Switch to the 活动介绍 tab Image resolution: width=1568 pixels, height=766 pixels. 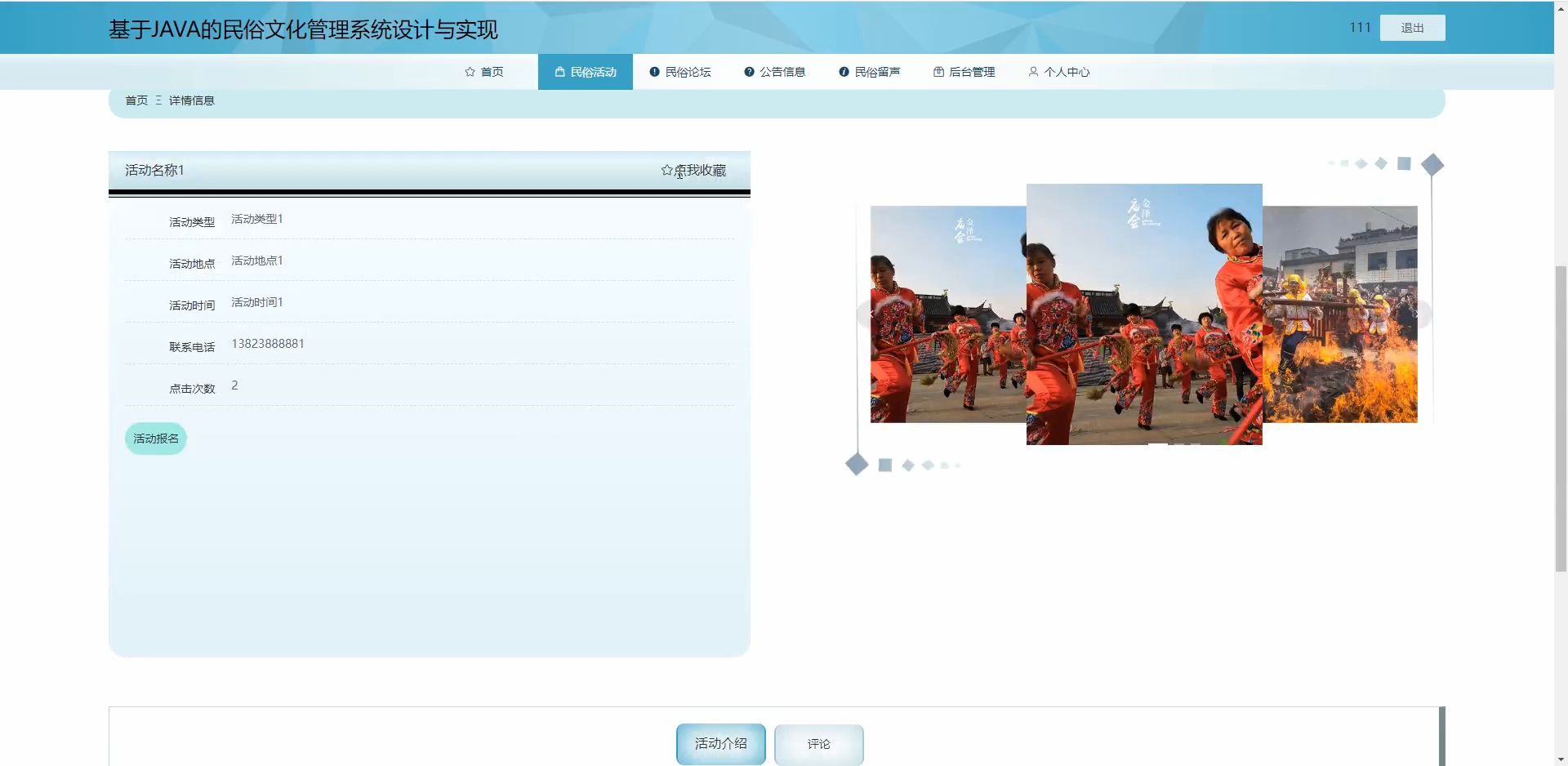(x=721, y=744)
